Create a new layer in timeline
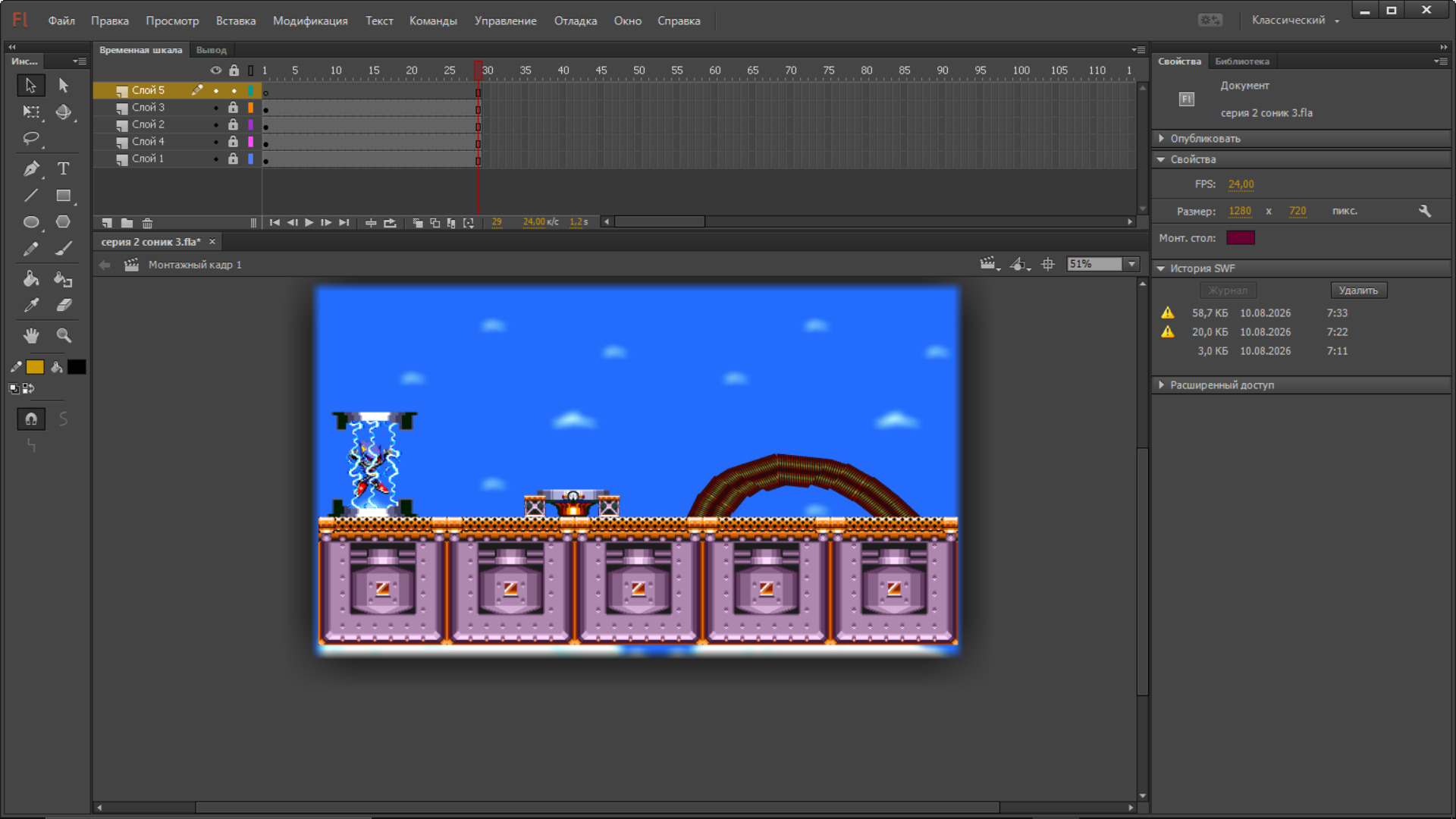1456x819 pixels. tap(107, 223)
